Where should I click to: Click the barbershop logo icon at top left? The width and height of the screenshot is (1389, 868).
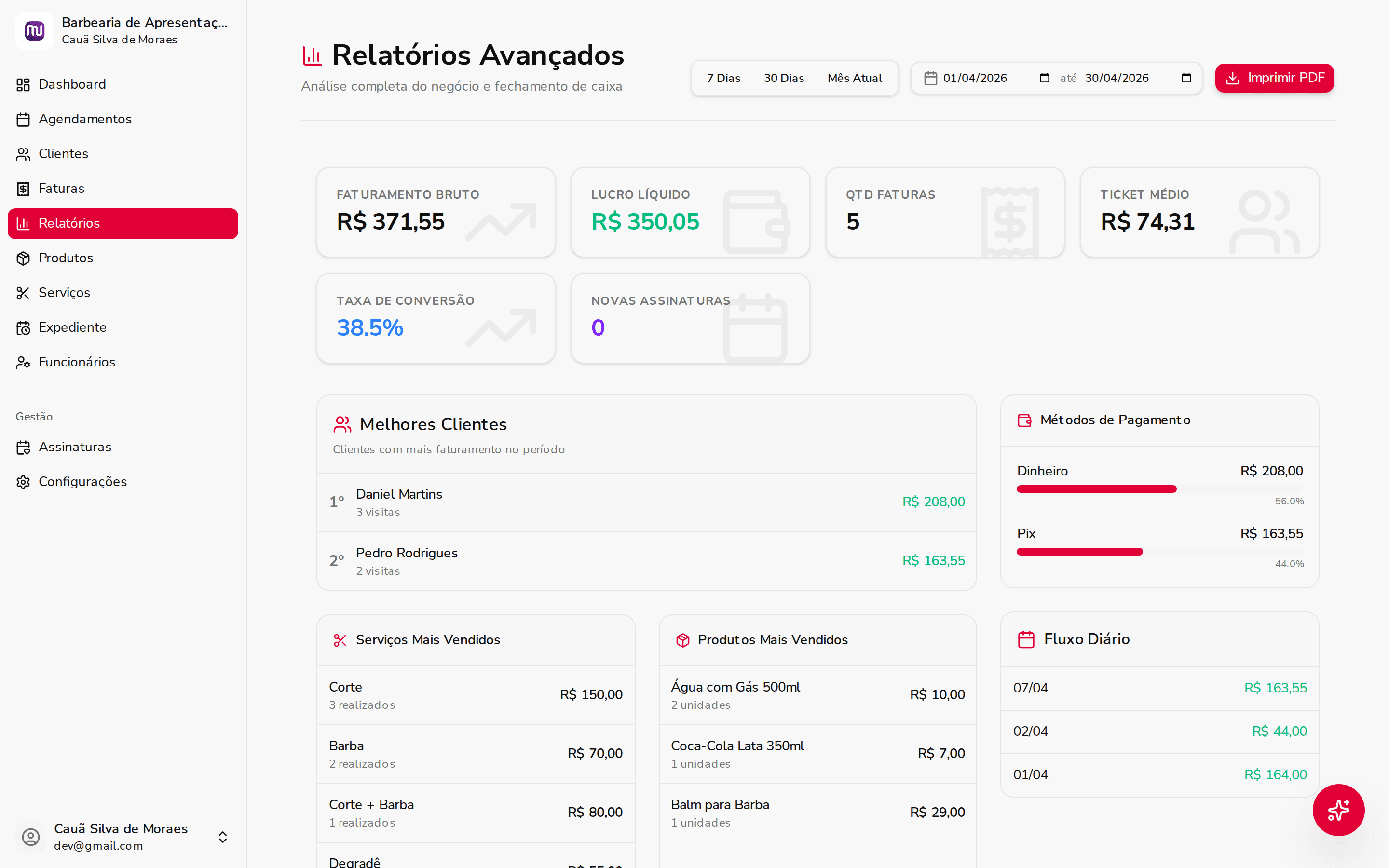point(34,31)
